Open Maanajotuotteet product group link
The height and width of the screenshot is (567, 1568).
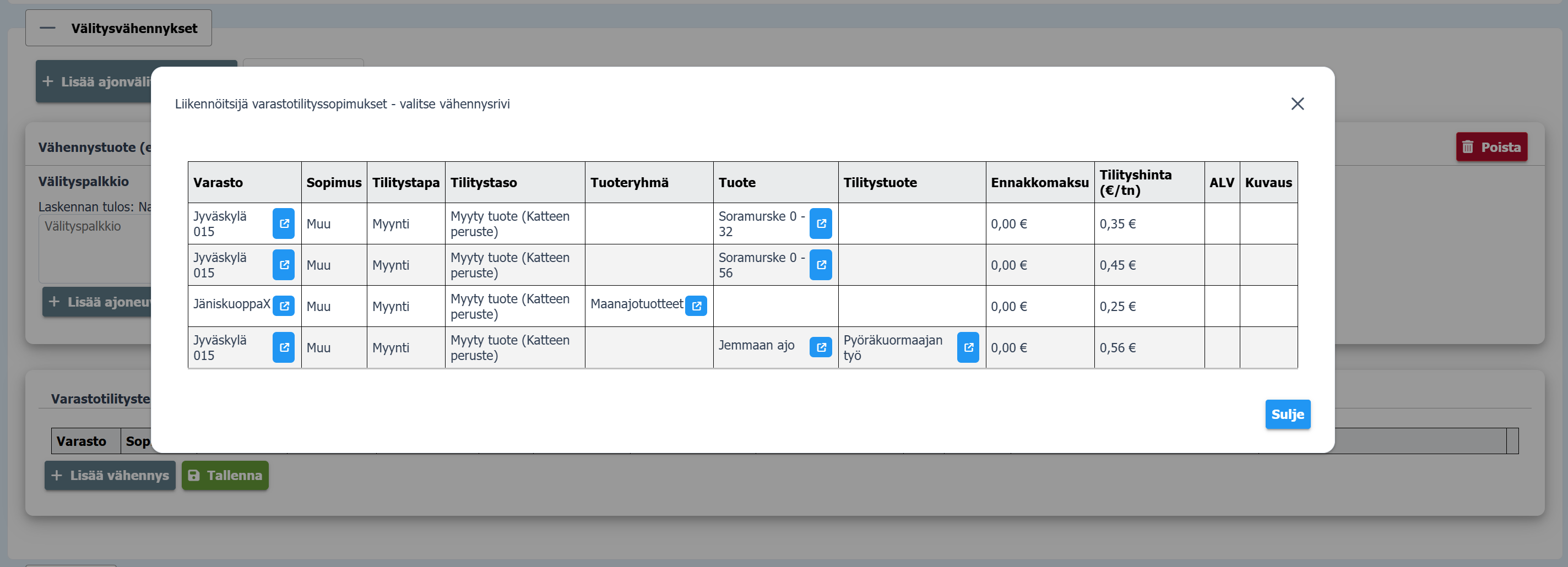point(696,306)
